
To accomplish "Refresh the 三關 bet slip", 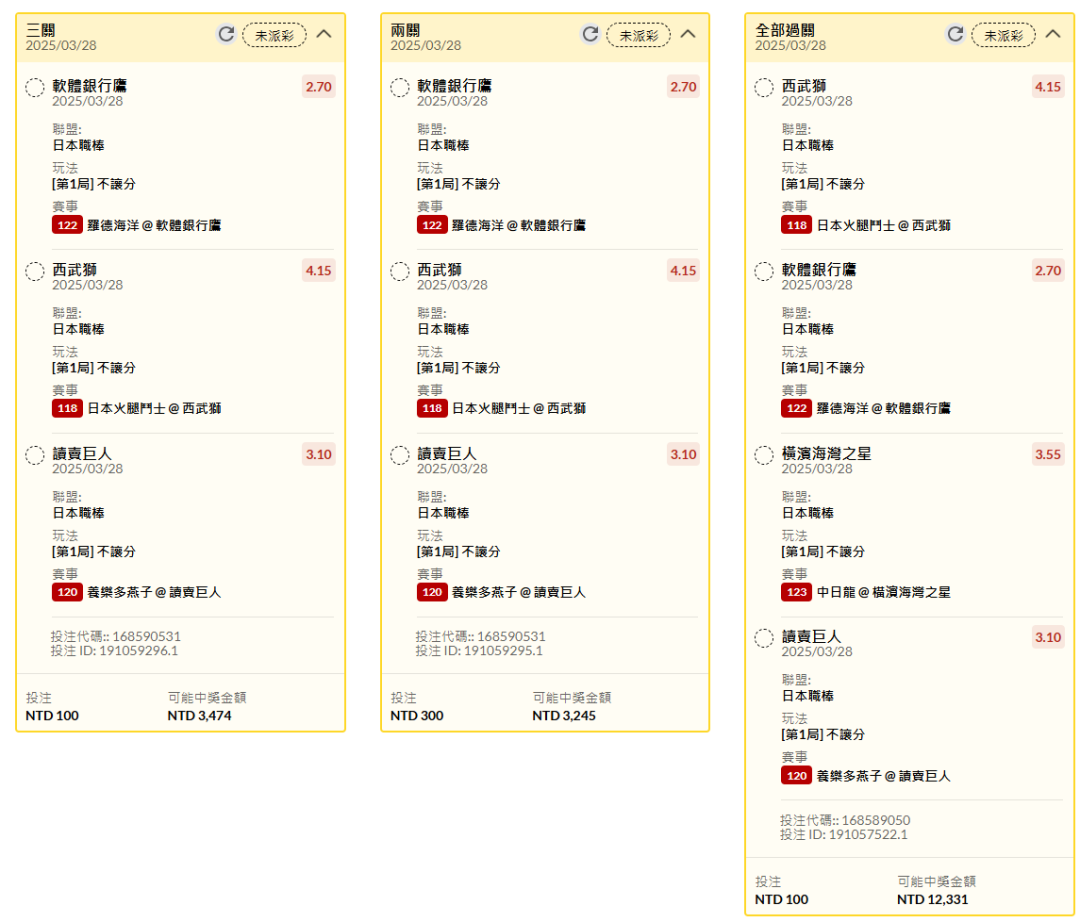I will pyautogui.click(x=226, y=34).
